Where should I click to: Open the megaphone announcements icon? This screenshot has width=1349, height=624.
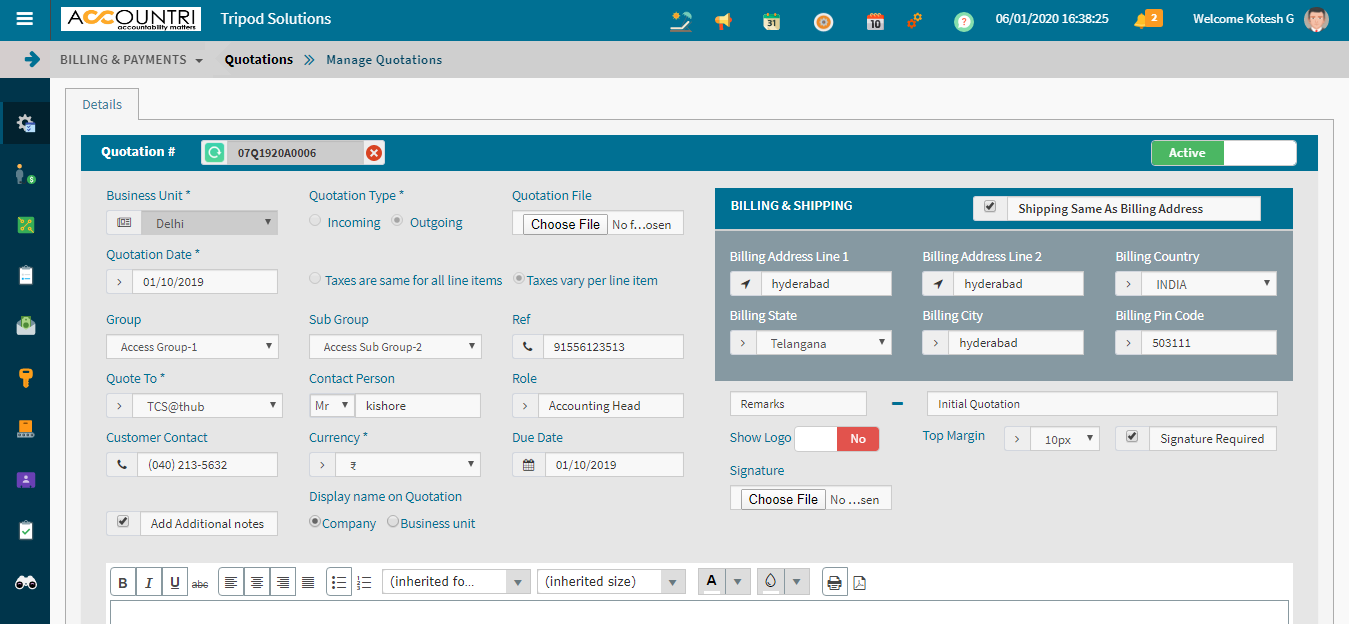[723, 20]
